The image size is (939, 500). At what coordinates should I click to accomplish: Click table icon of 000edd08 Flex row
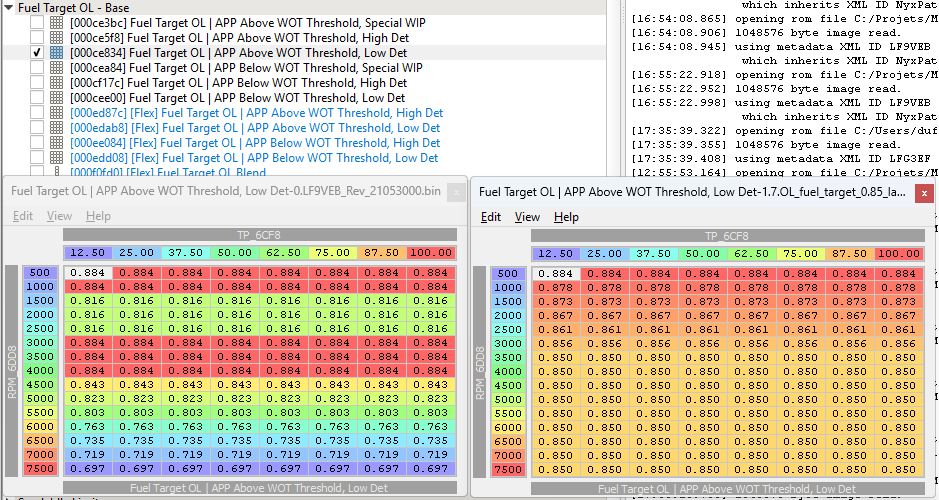pos(56,157)
